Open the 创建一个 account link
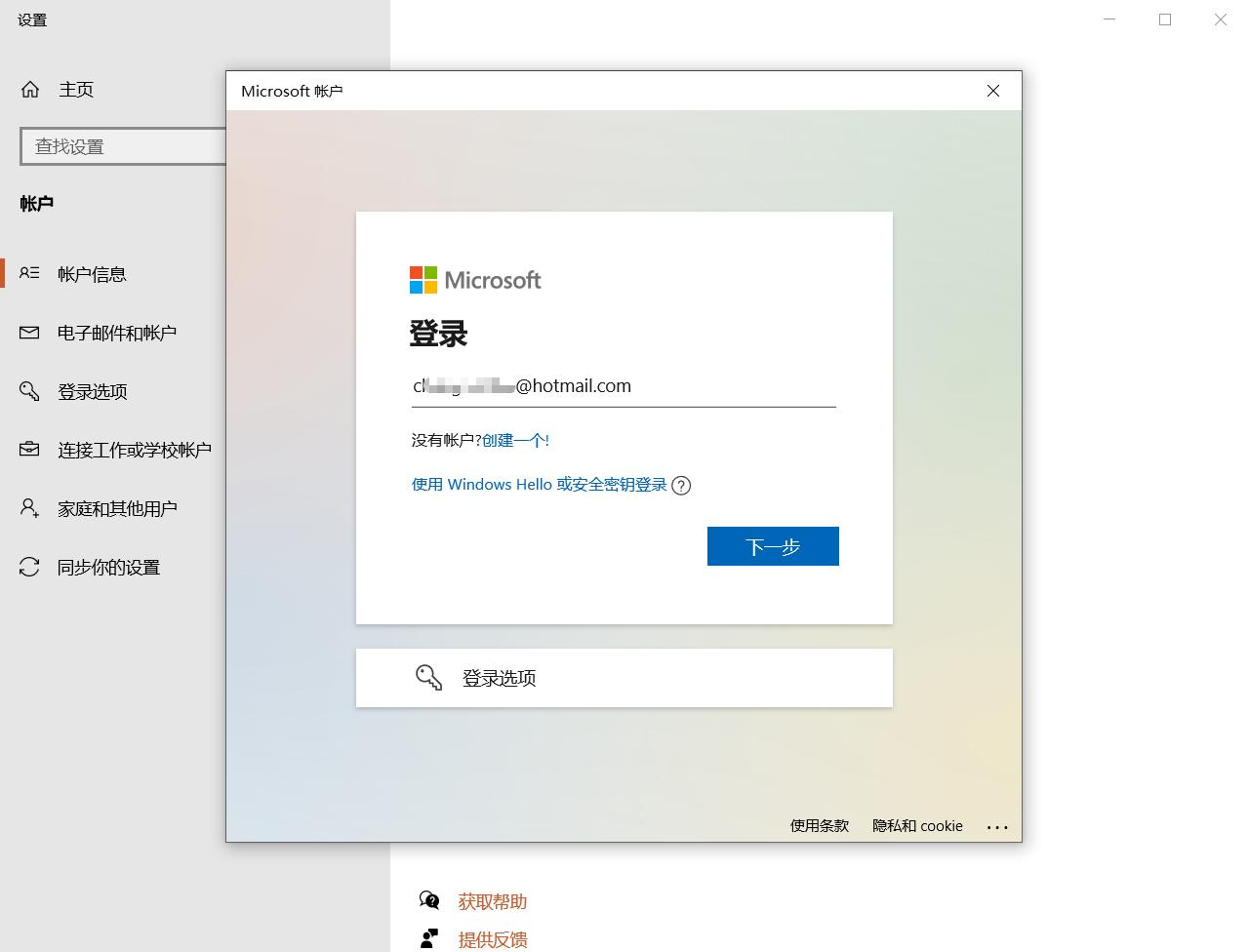 coord(515,440)
